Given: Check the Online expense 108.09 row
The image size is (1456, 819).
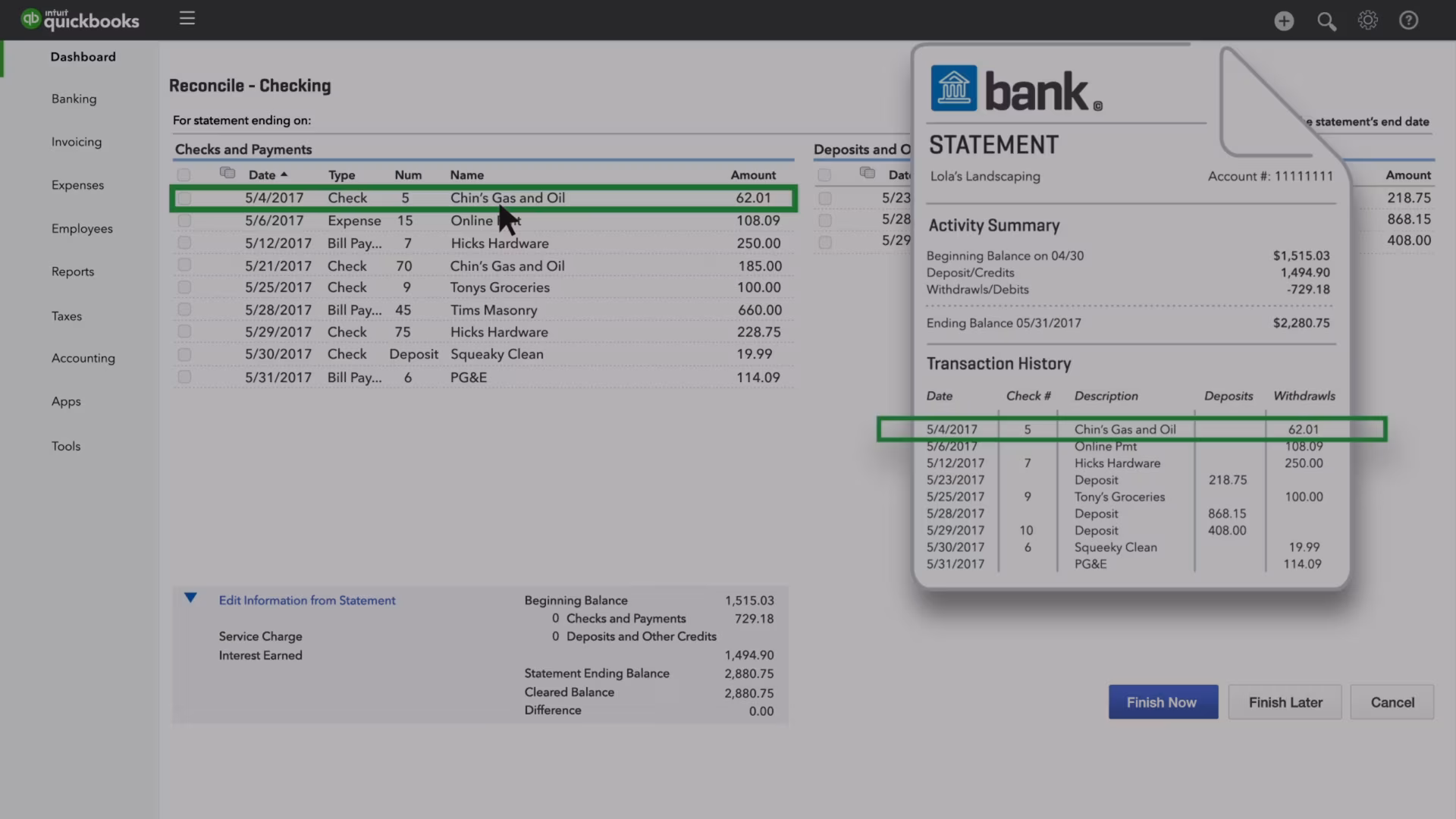Looking at the screenshot, I should click(x=184, y=221).
